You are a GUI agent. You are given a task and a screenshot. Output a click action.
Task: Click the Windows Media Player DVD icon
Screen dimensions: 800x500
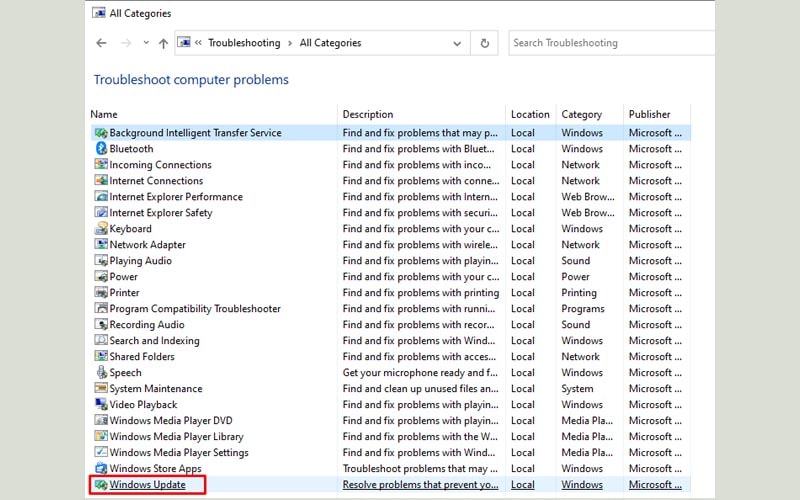101,420
